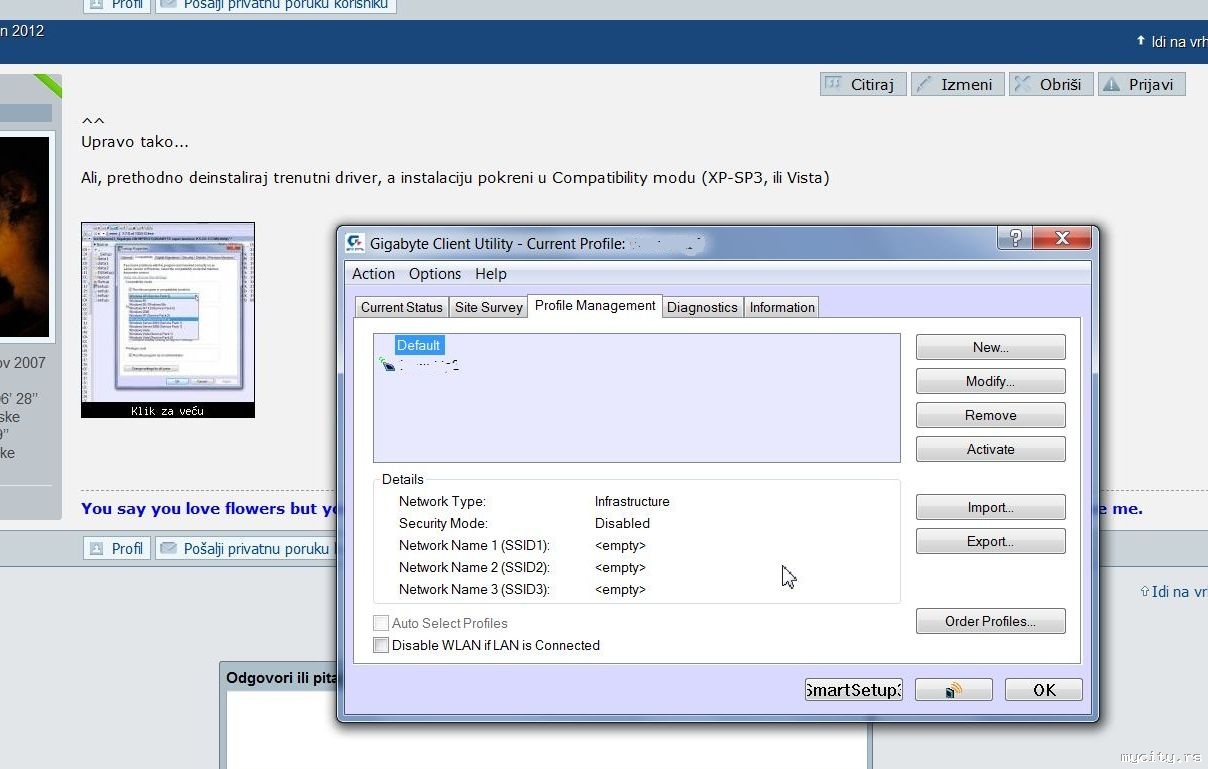Click in the reply text box
Viewport: 1208px width, 769px height.
280,730
